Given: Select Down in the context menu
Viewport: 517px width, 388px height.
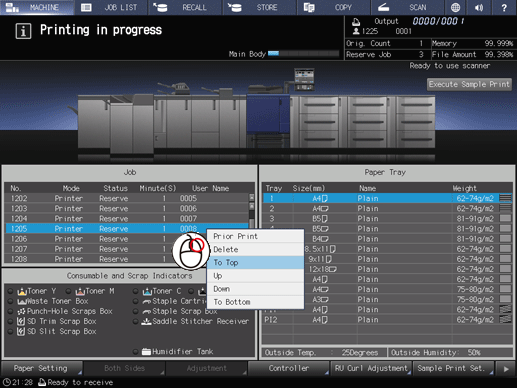Looking at the screenshot, I should pos(255,289).
